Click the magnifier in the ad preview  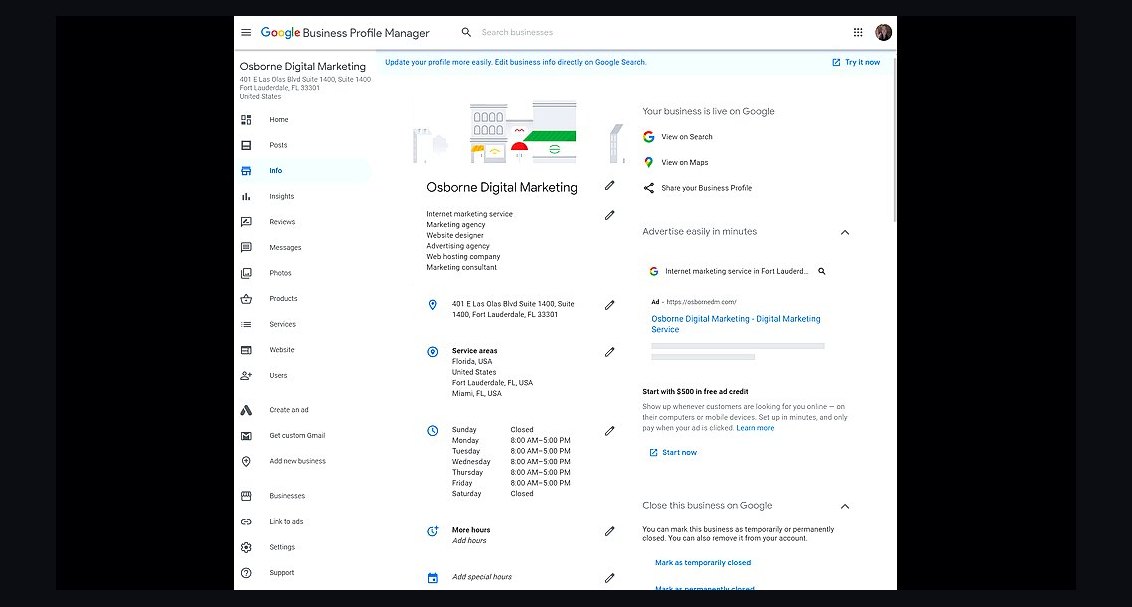[x=822, y=271]
